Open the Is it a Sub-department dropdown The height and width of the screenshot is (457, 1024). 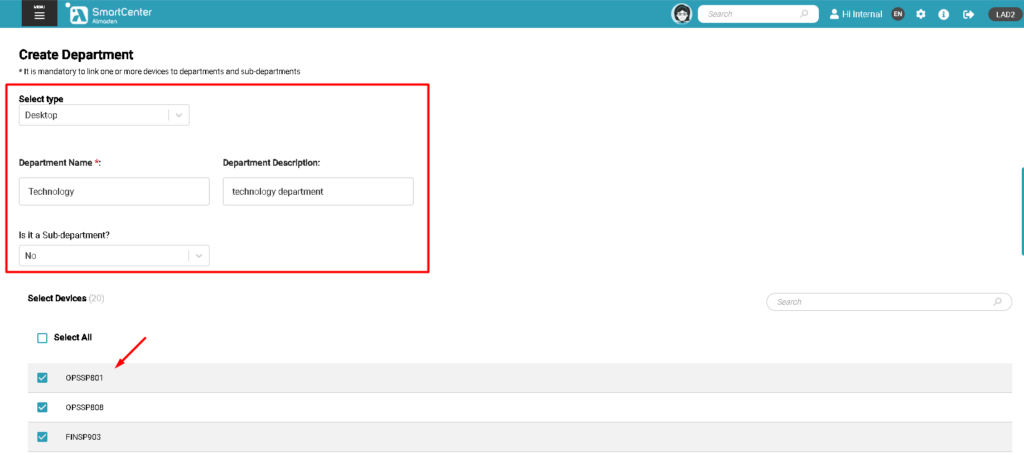pos(114,255)
